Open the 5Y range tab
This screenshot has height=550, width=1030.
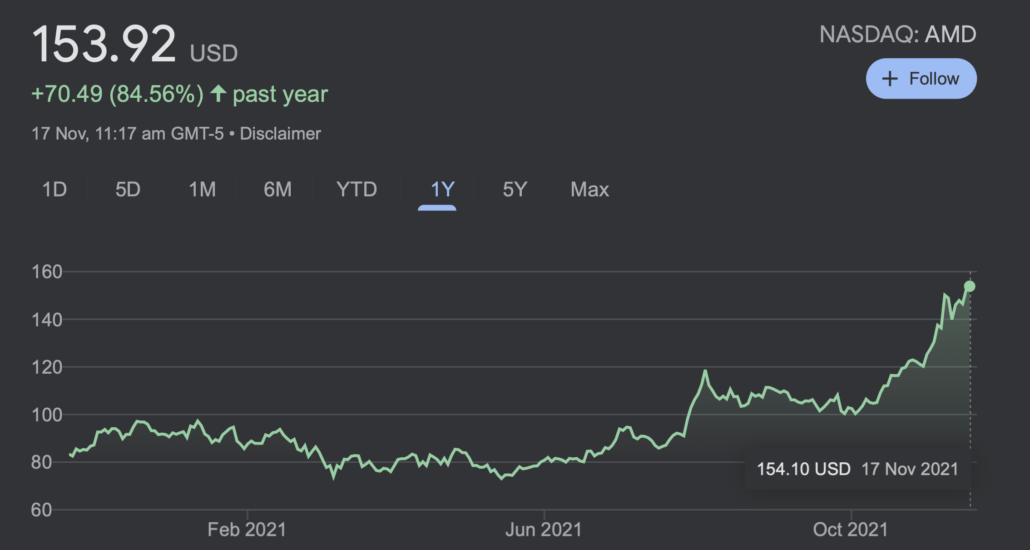515,190
